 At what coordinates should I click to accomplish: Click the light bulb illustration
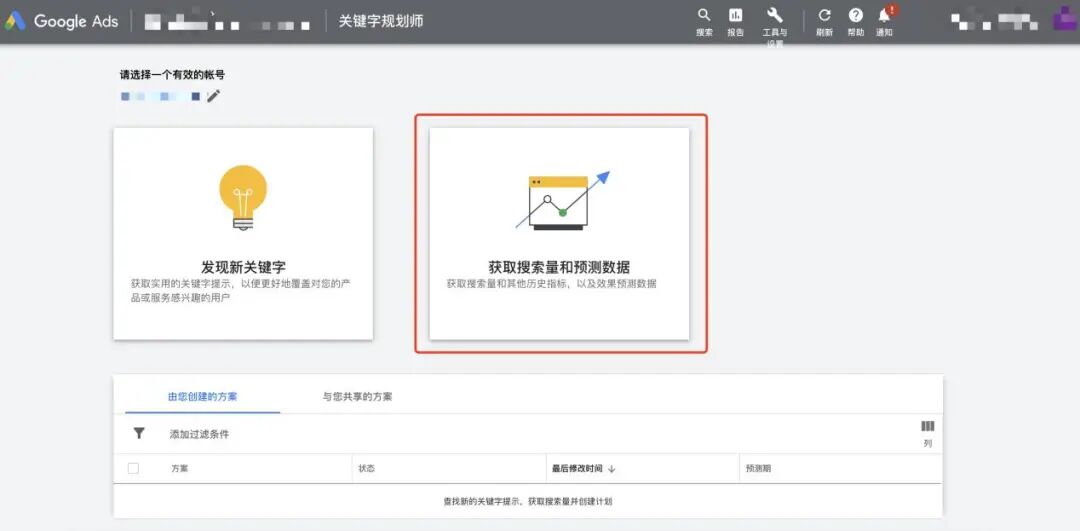click(x=243, y=197)
